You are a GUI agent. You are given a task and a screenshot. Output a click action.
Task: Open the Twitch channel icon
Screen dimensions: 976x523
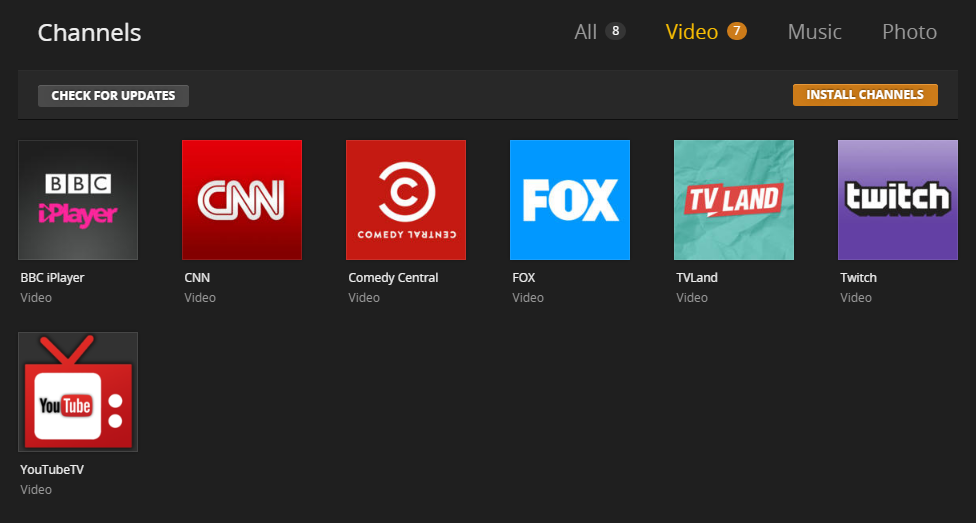coord(898,200)
